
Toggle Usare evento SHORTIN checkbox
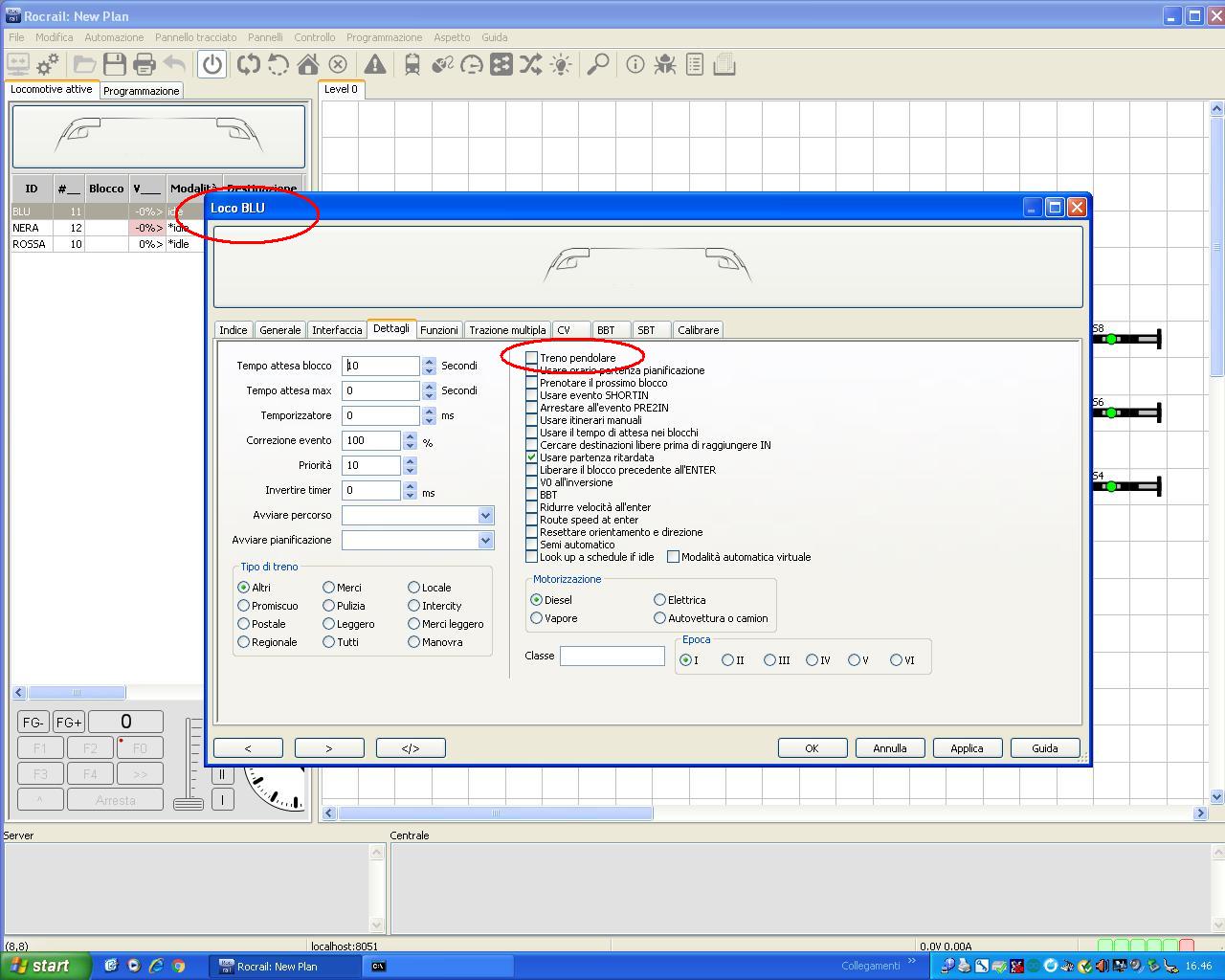coord(531,395)
